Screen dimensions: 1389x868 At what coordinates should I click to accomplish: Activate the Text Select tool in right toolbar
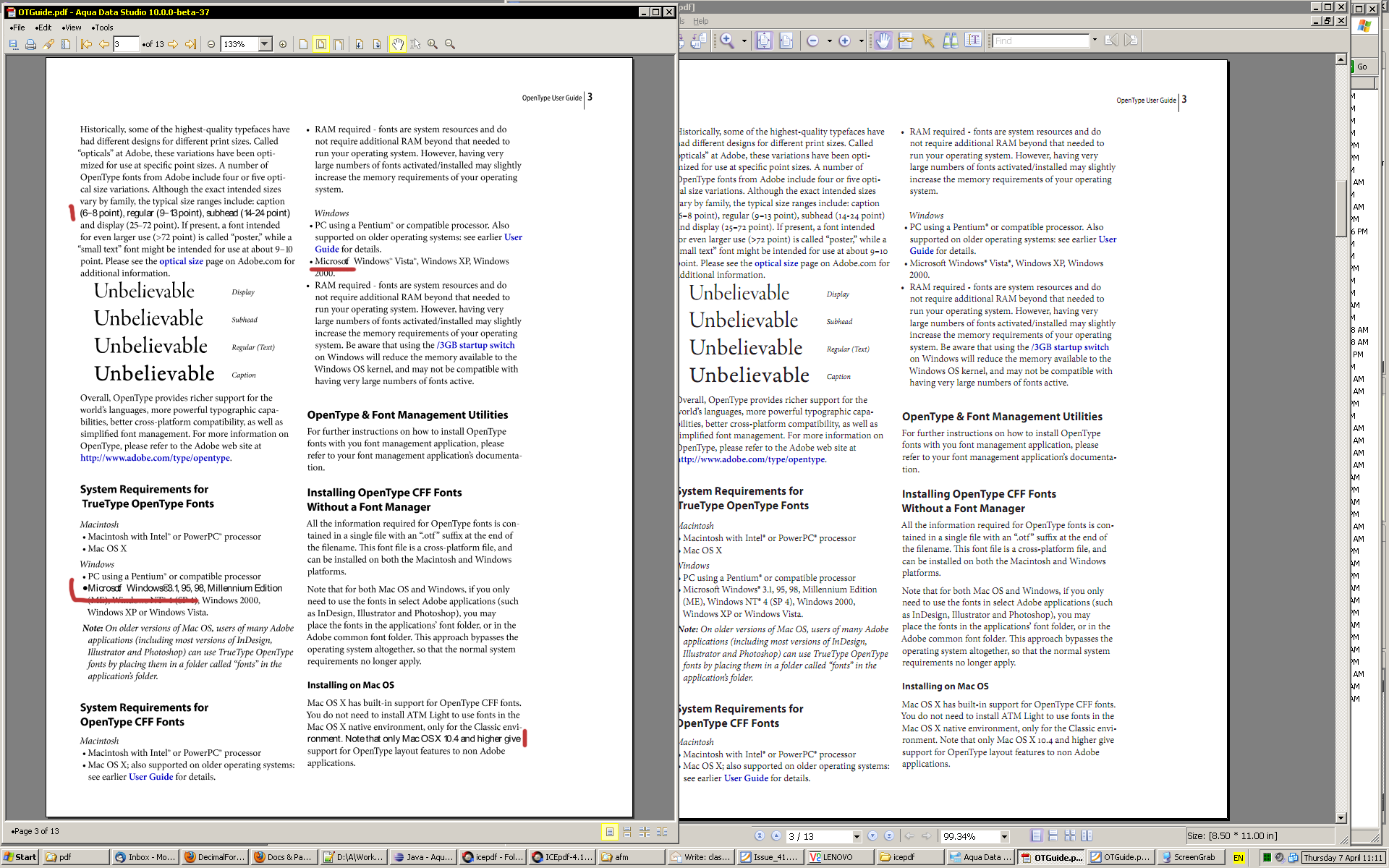tap(973, 41)
